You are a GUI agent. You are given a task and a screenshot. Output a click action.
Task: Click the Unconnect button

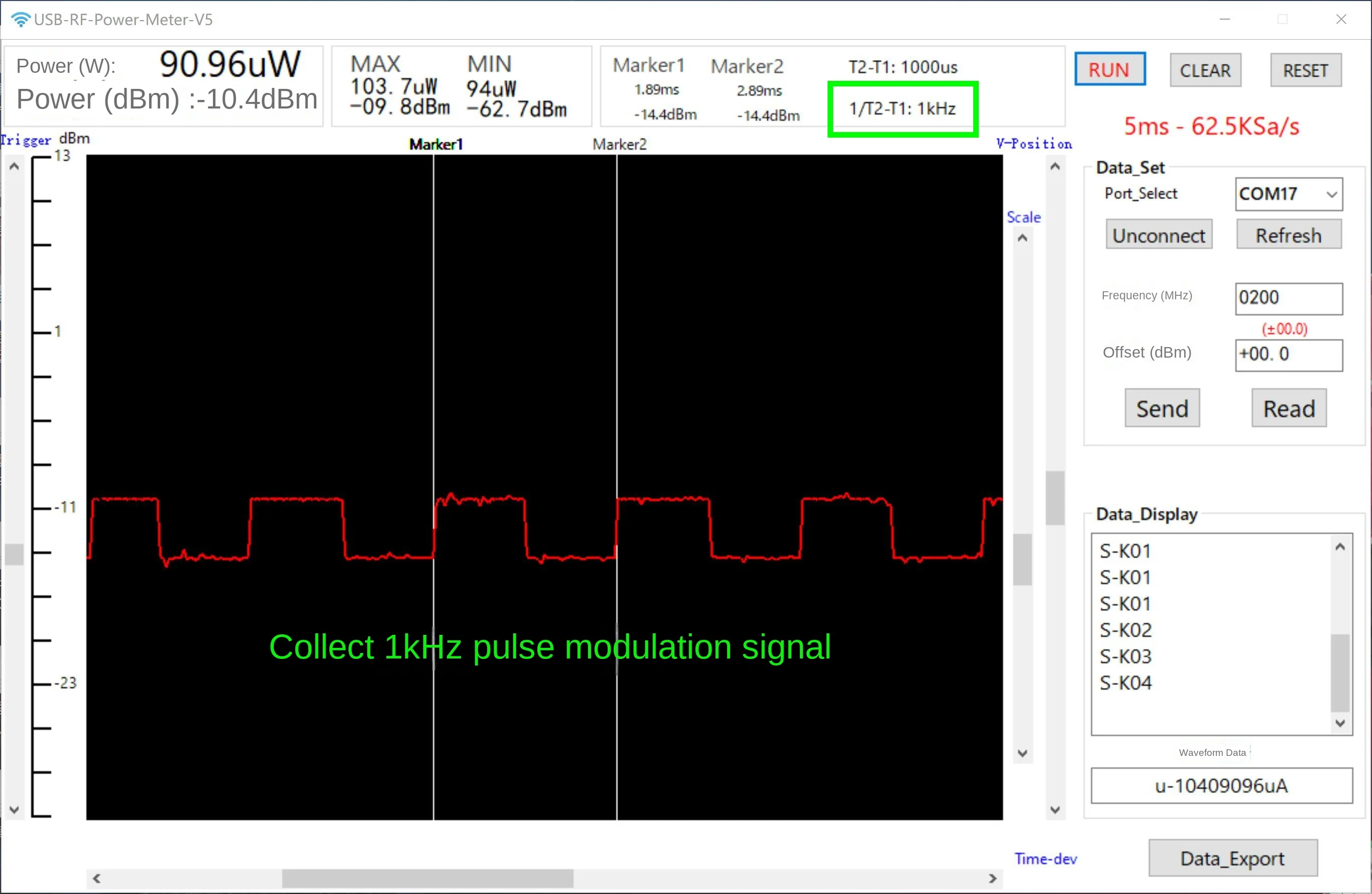tap(1158, 235)
